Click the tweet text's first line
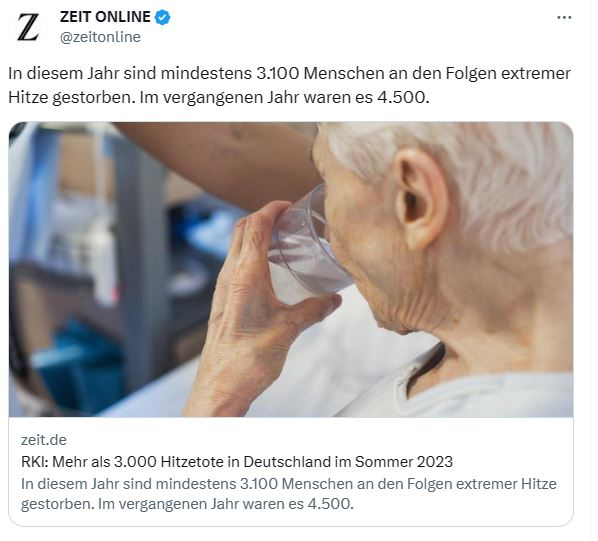Image resolution: width=598 pixels, height=541 pixels. (x=289, y=73)
